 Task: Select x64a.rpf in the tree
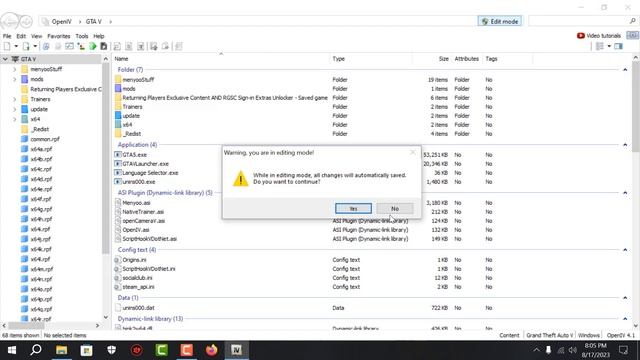(x=41, y=149)
